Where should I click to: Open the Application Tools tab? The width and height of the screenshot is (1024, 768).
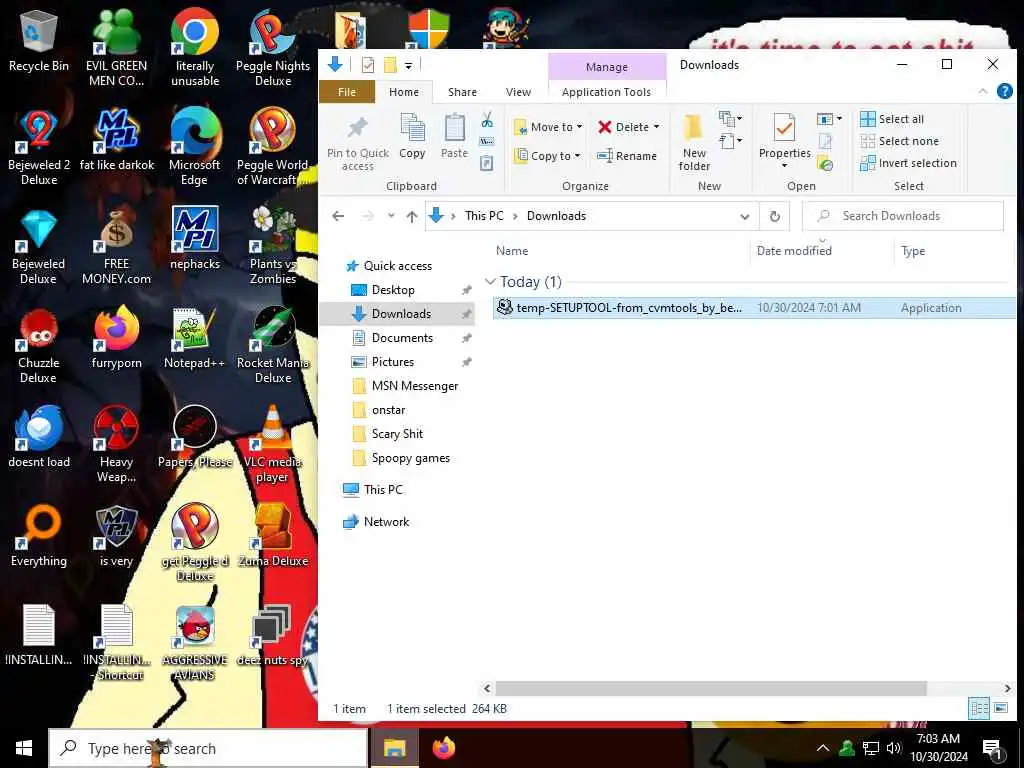click(x=607, y=92)
